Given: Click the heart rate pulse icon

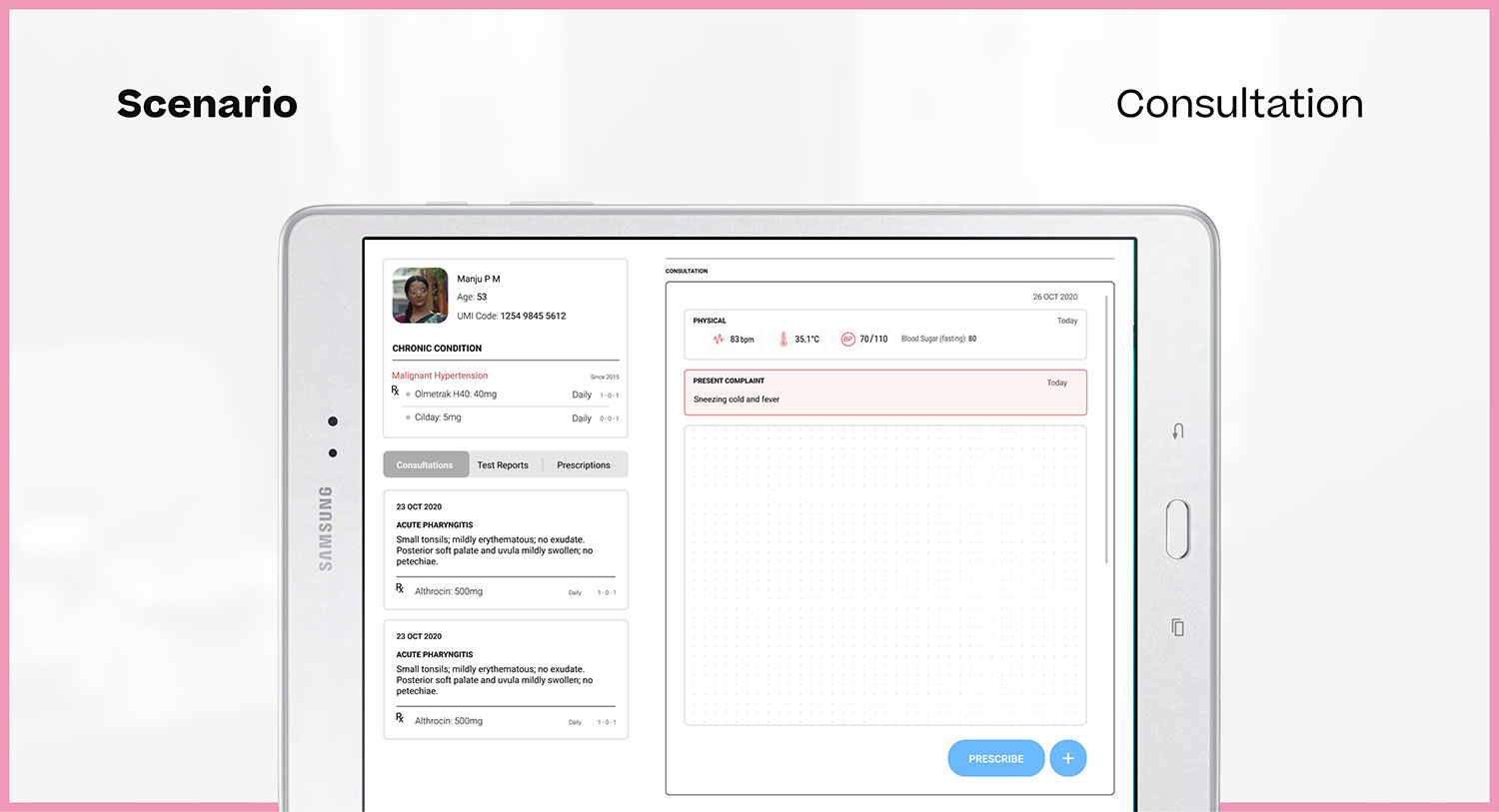Looking at the screenshot, I should pos(718,340).
